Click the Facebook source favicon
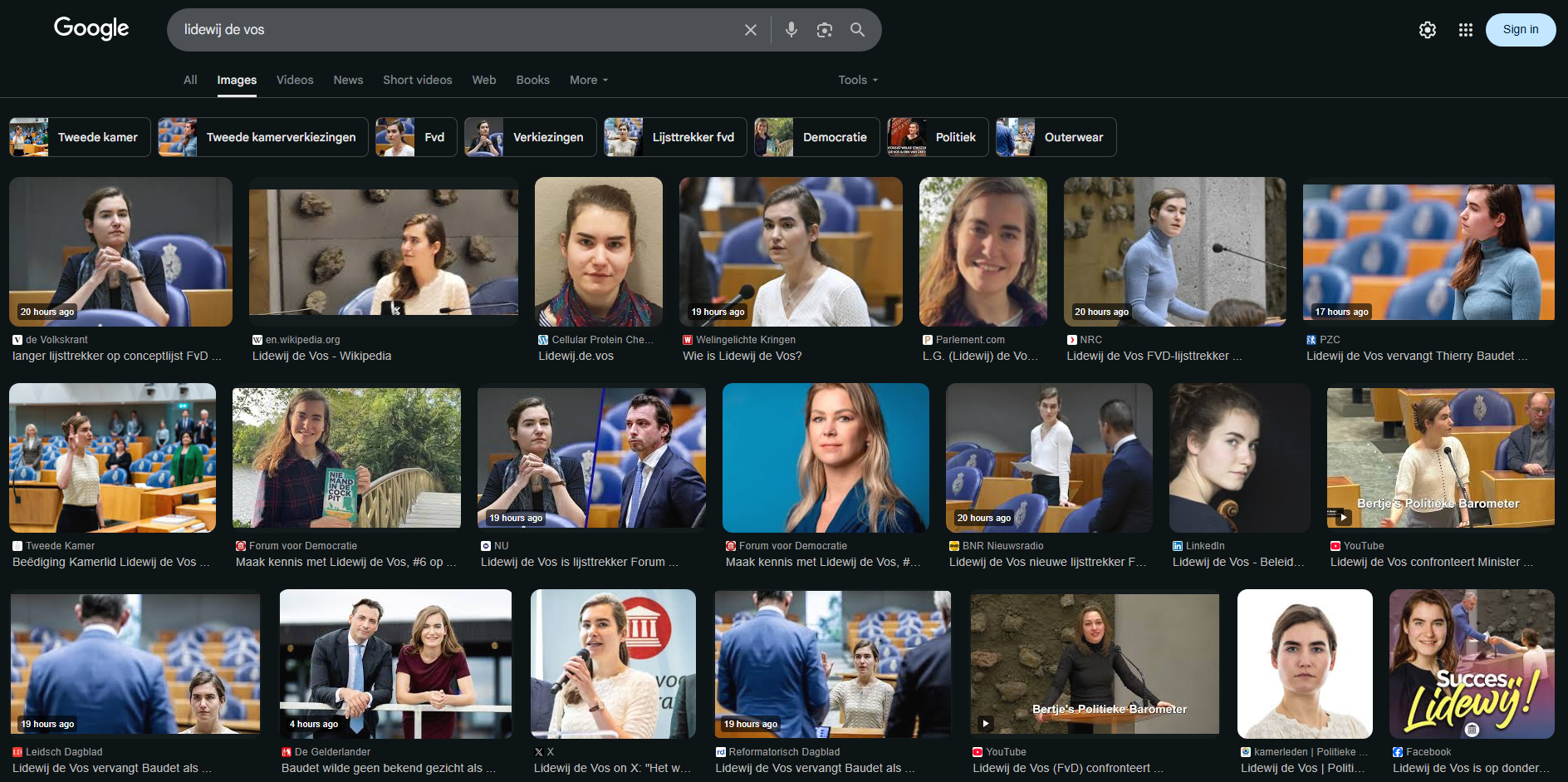This screenshot has width=1568, height=782. (1398, 752)
